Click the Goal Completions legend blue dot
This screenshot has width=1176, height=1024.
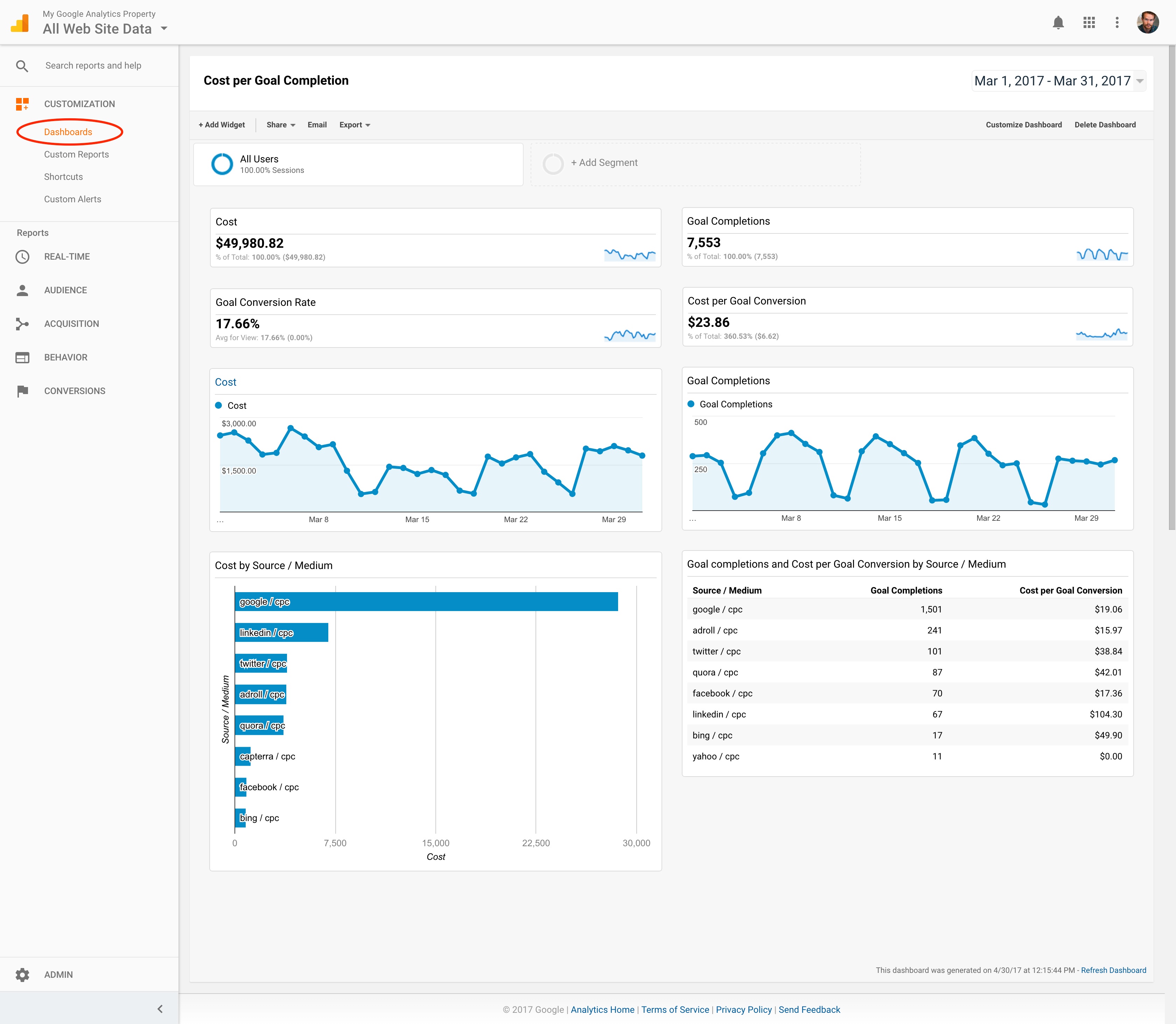(691, 404)
